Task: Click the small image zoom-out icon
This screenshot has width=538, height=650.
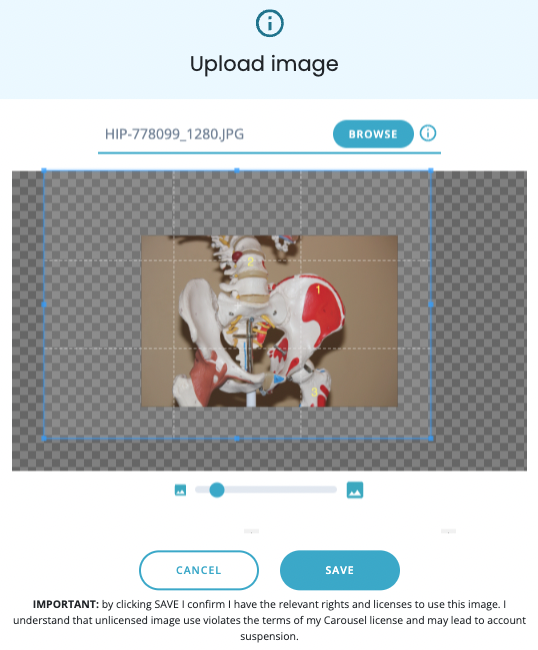Action: pos(180,490)
